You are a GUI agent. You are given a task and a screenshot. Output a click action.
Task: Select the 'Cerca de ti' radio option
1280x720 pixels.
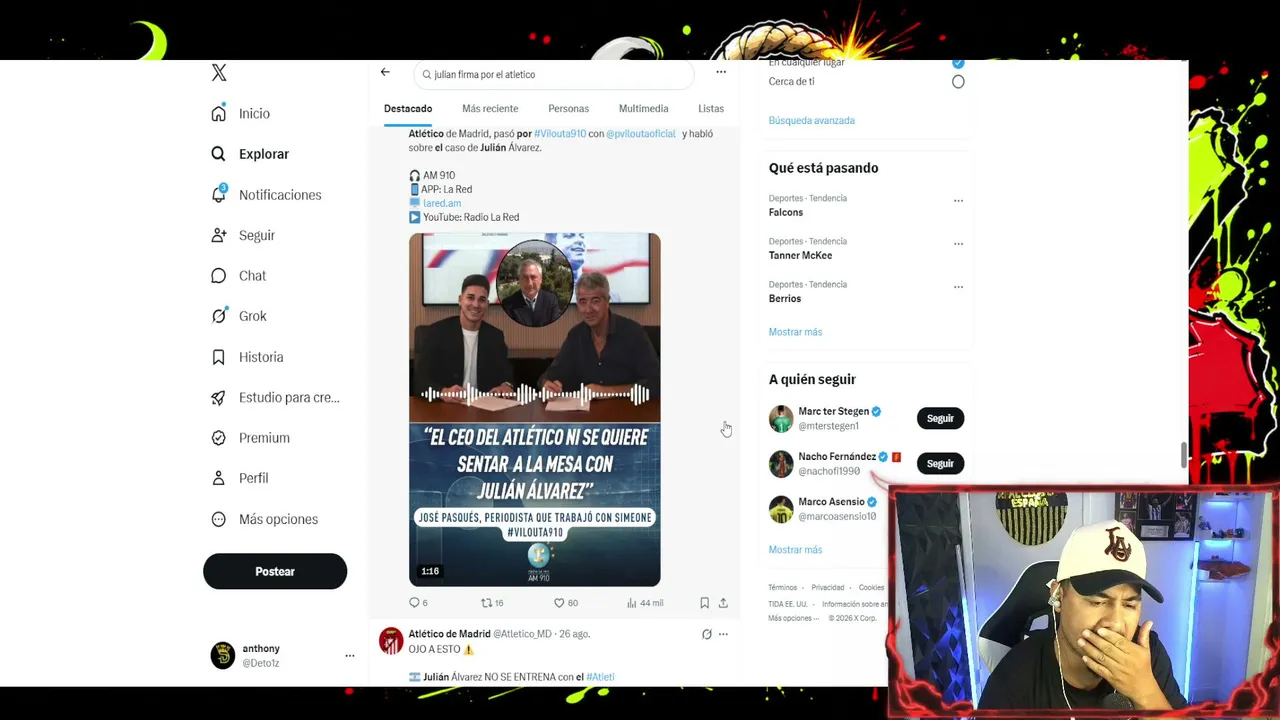coord(958,82)
